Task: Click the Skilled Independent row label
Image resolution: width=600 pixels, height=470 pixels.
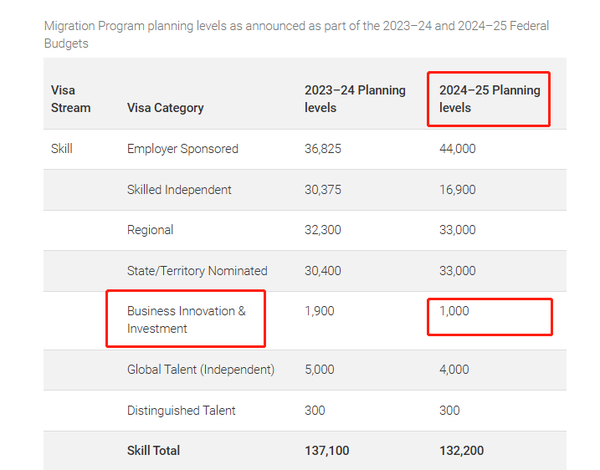Action: (x=179, y=190)
